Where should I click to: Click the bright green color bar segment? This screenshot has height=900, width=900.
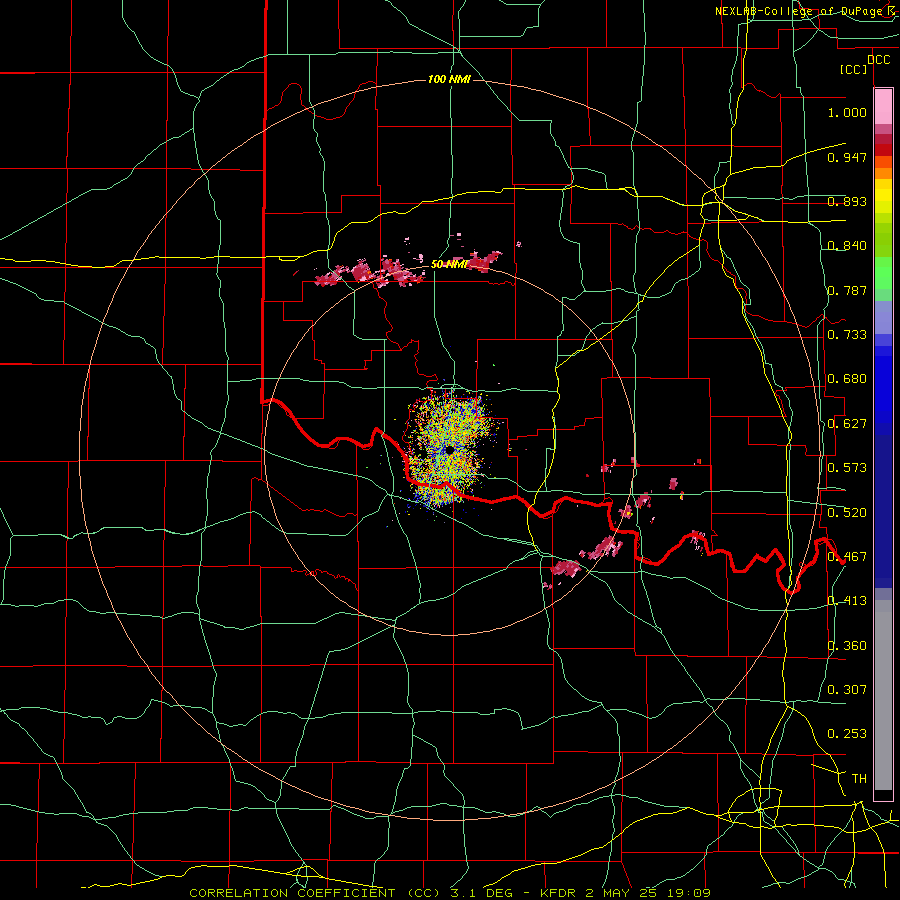coord(883,273)
